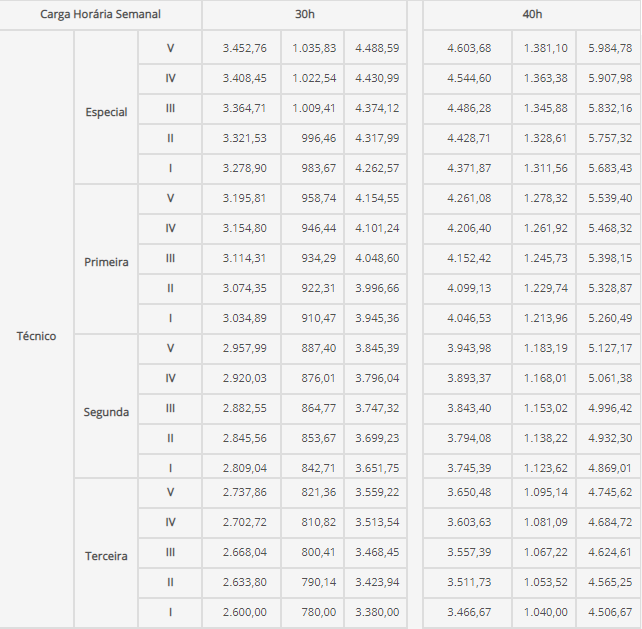
Task: Select cell value 4.154,55
Action: tap(377, 198)
